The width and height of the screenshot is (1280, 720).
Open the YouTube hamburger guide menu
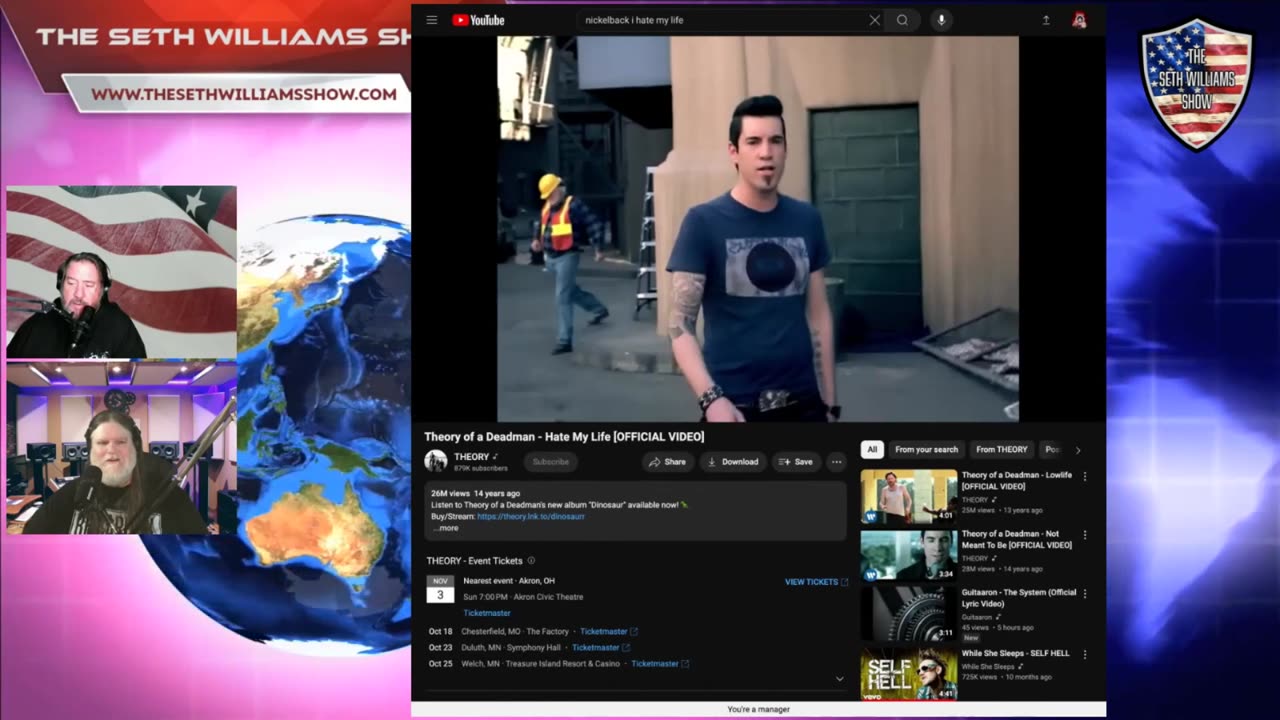[431, 20]
